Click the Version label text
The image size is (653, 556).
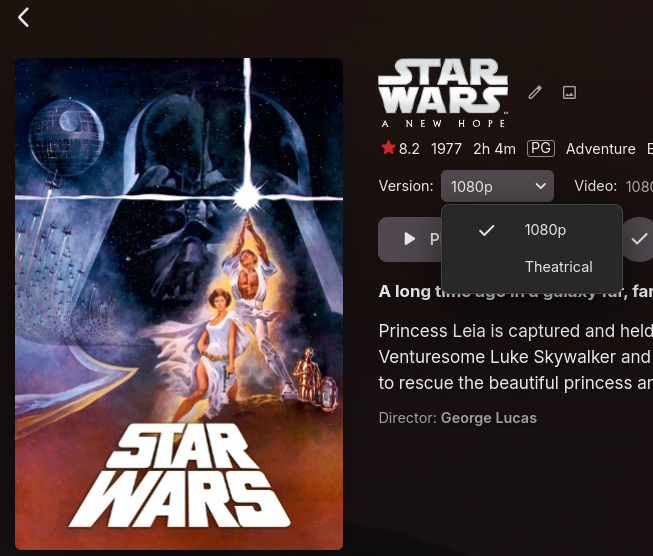(405, 186)
